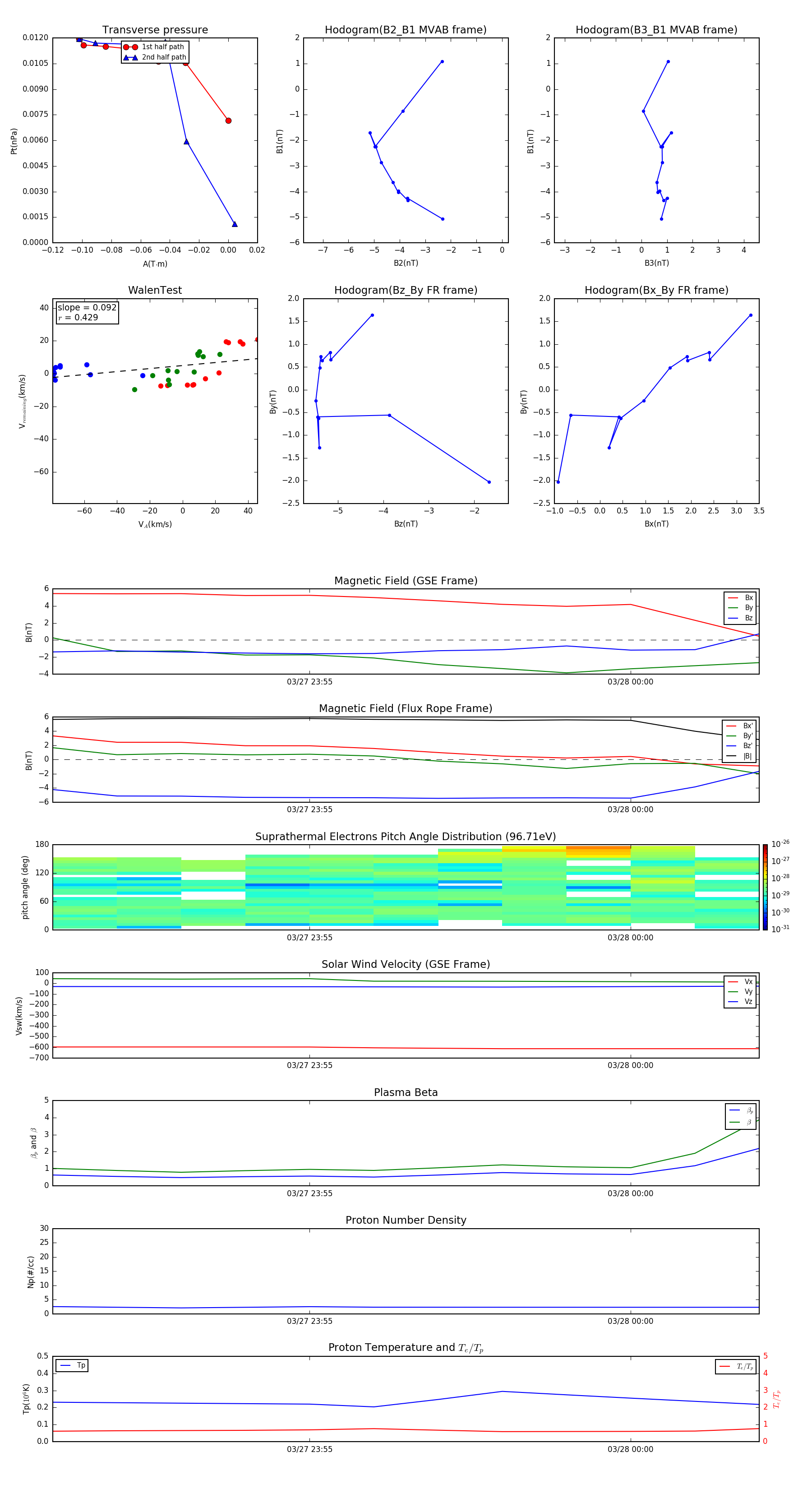The height and width of the screenshot is (1489, 812).
Task: Click the Vx entry in velocity legend
Action: (x=741, y=981)
